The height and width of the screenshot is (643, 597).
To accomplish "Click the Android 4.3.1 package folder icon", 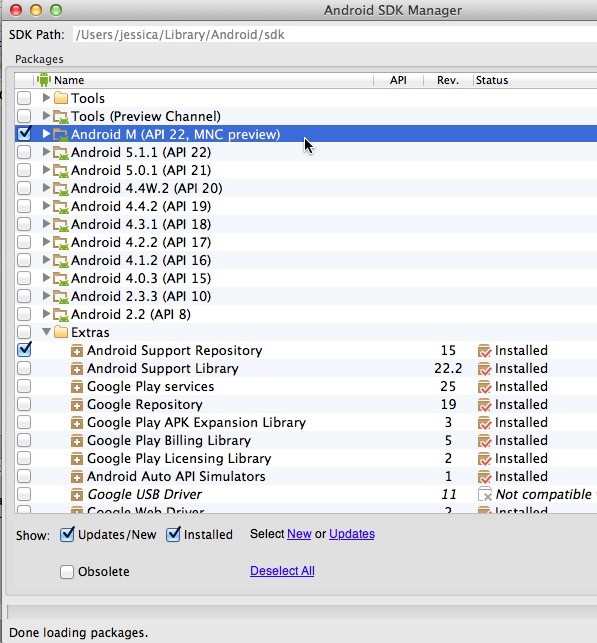I will point(61,225).
